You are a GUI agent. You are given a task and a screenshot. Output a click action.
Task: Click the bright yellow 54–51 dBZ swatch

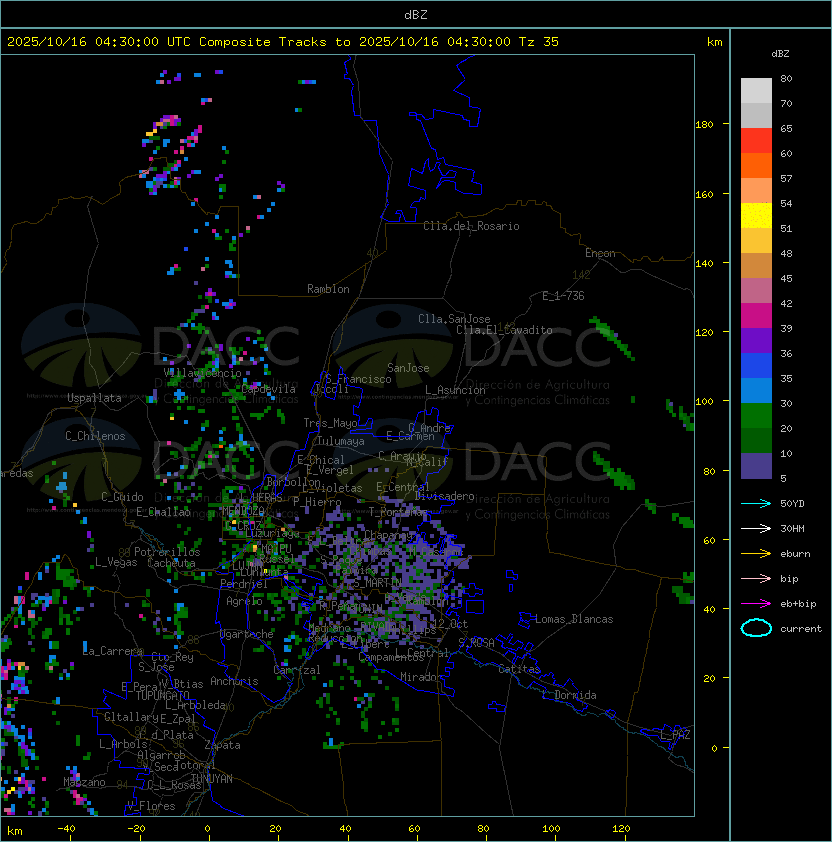click(756, 215)
